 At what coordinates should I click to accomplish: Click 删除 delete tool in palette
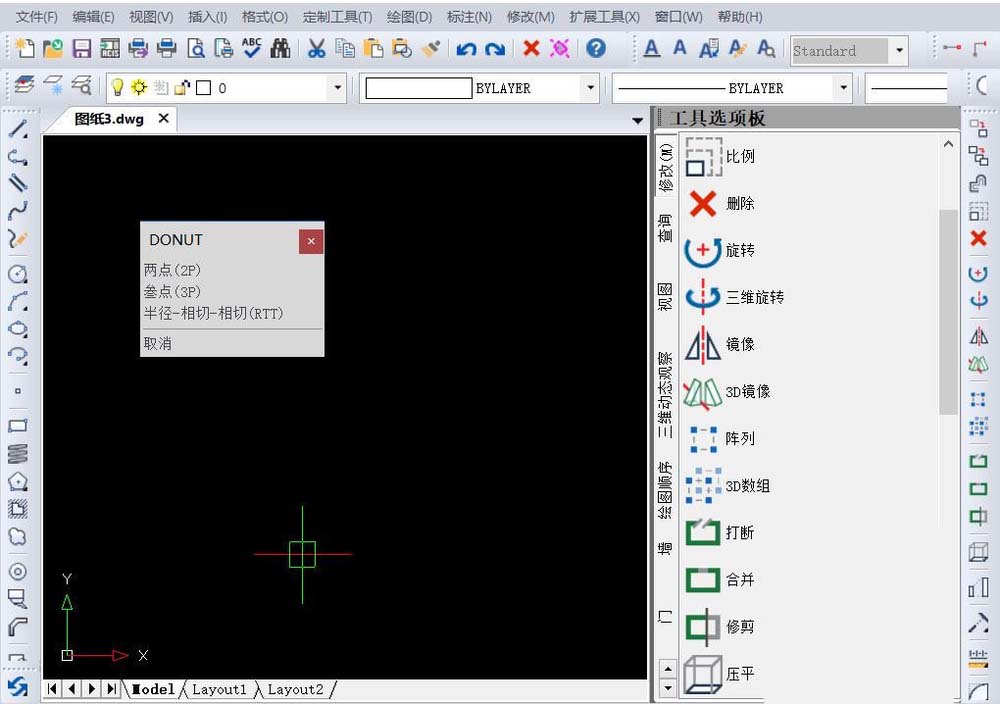(x=721, y=203)
